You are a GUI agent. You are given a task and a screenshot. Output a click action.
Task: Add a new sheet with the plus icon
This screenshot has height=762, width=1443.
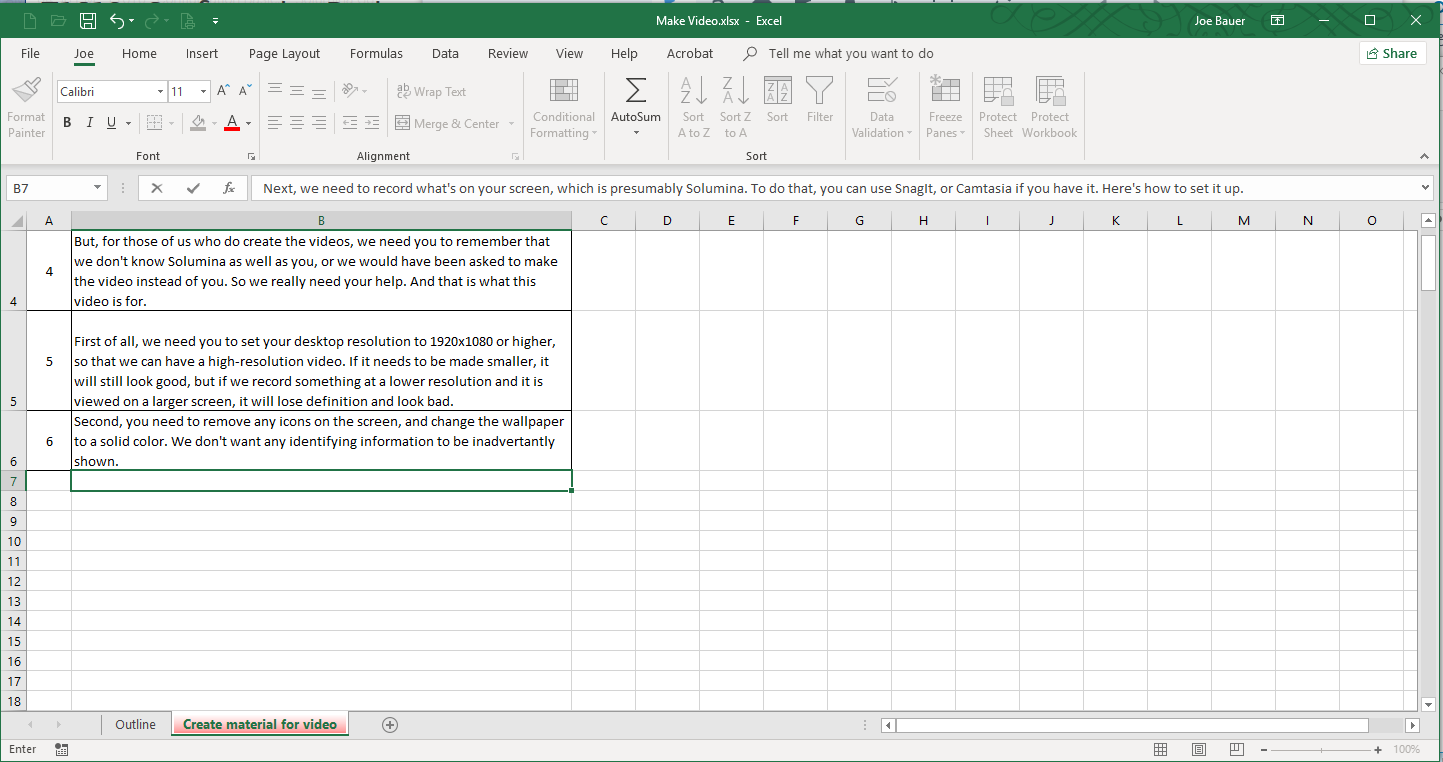[390, 725]
